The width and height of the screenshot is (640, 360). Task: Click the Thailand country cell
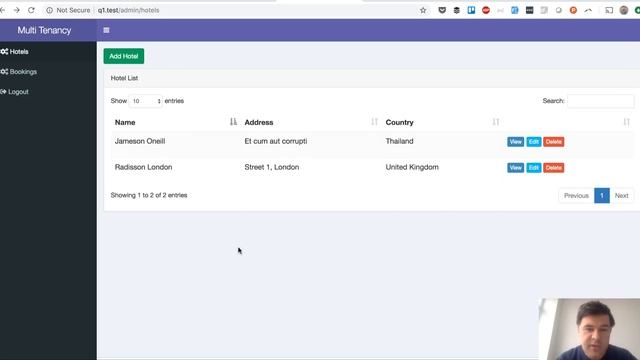[x=400, y=141]
